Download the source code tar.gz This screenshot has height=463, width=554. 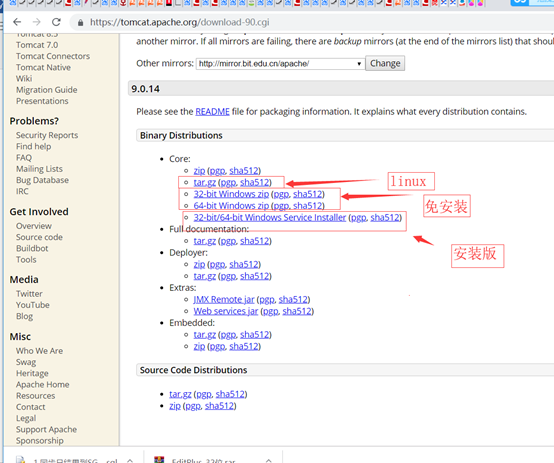tap(180, 394)
